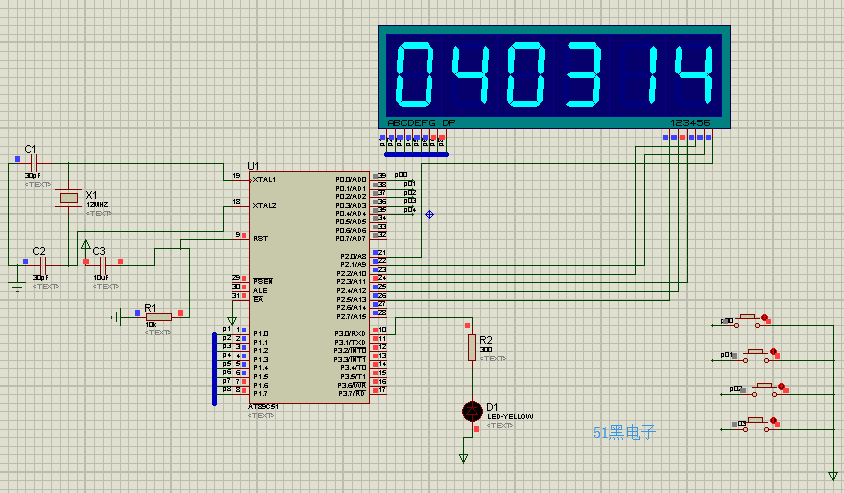Click ground terminal below the LED D1
This screenshot has width=844, height=493.
[x=463, y=458]
